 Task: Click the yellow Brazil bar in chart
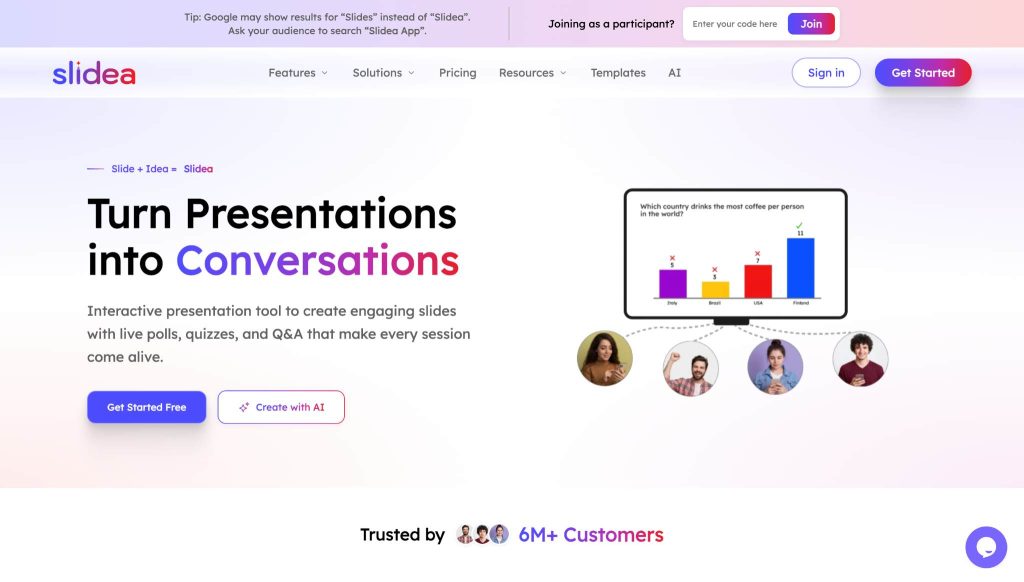715,289
